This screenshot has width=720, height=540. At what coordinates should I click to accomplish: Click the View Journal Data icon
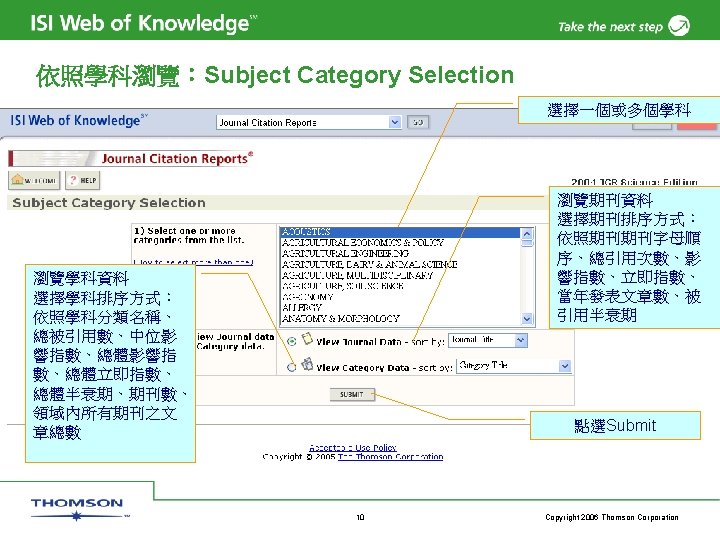(307, 339)
